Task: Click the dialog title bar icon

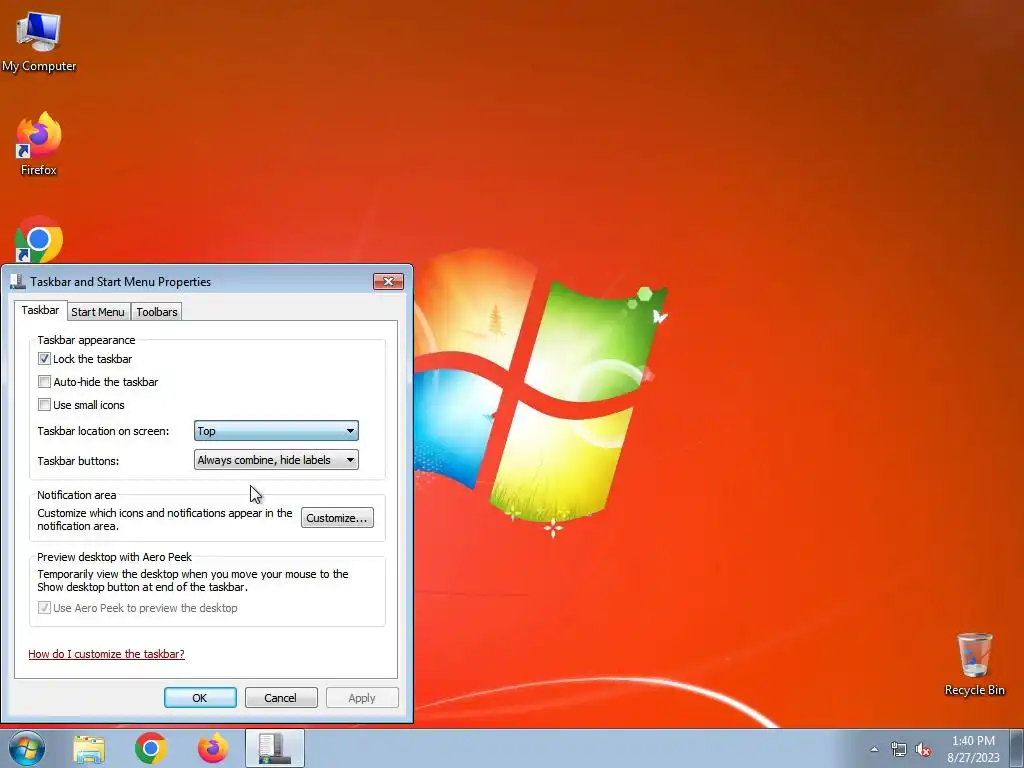Action: coord(18,281)
